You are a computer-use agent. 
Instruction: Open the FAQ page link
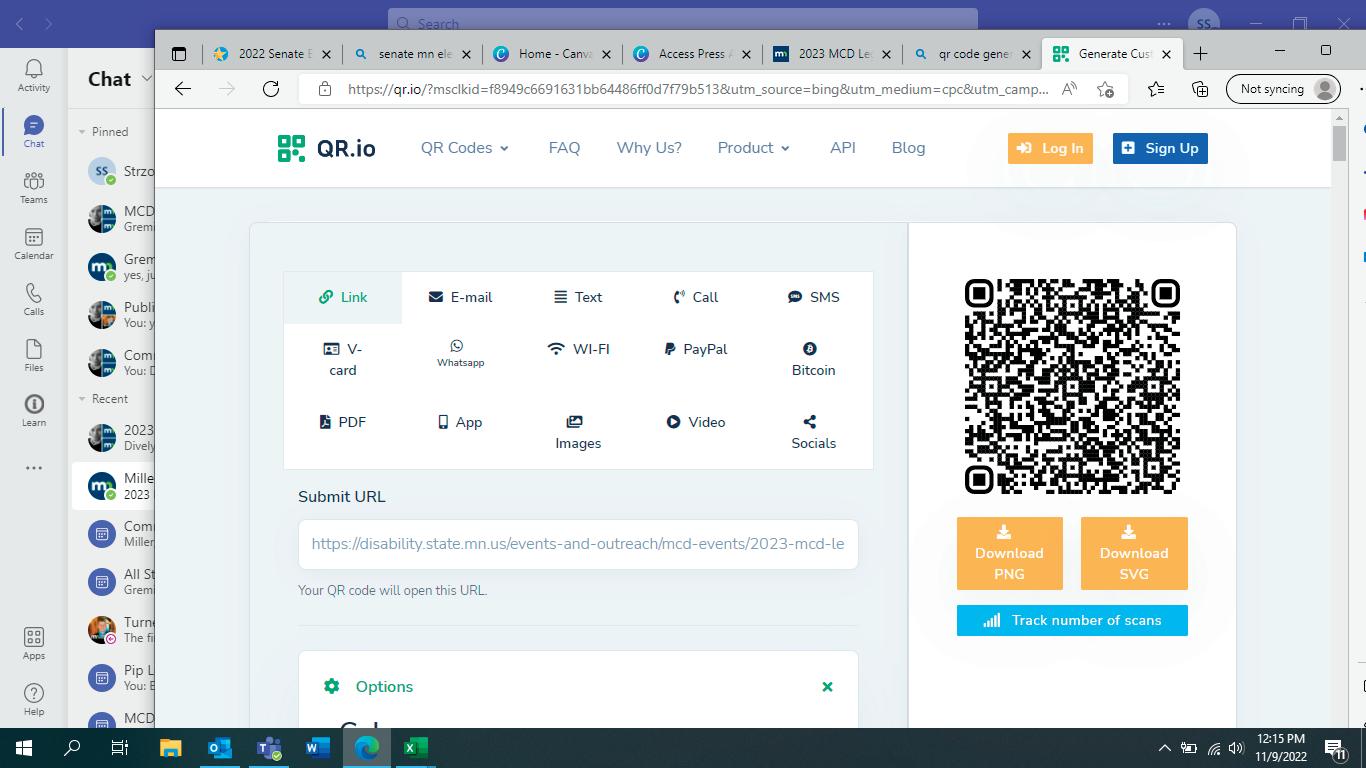click(x=564, y=148)
